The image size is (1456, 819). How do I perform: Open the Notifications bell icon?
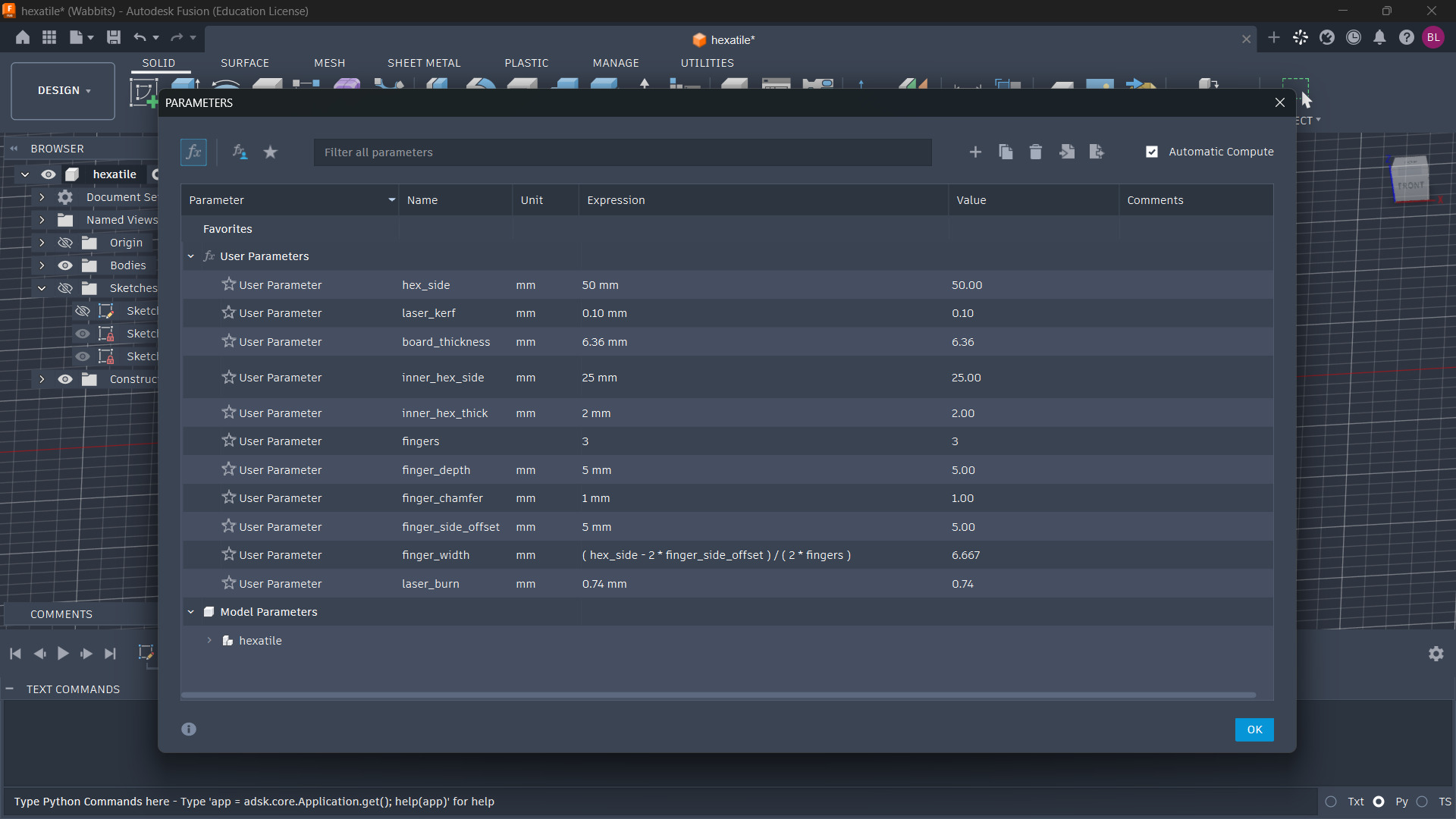(x=1379, y=37)
